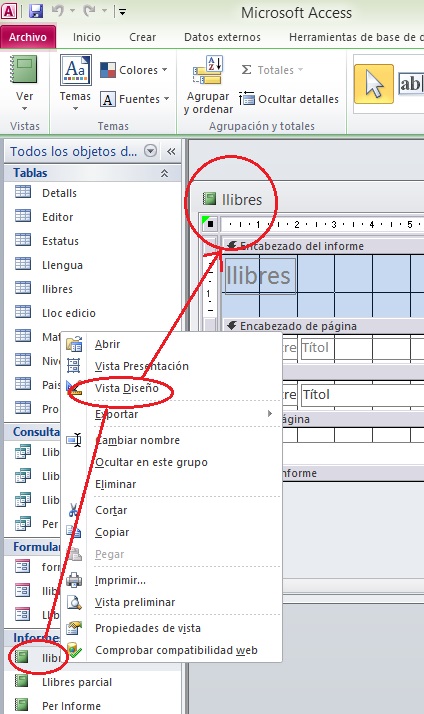Select the text box control tool
Image resolution: width=424 pixels, height=714 pixels.
411,84
